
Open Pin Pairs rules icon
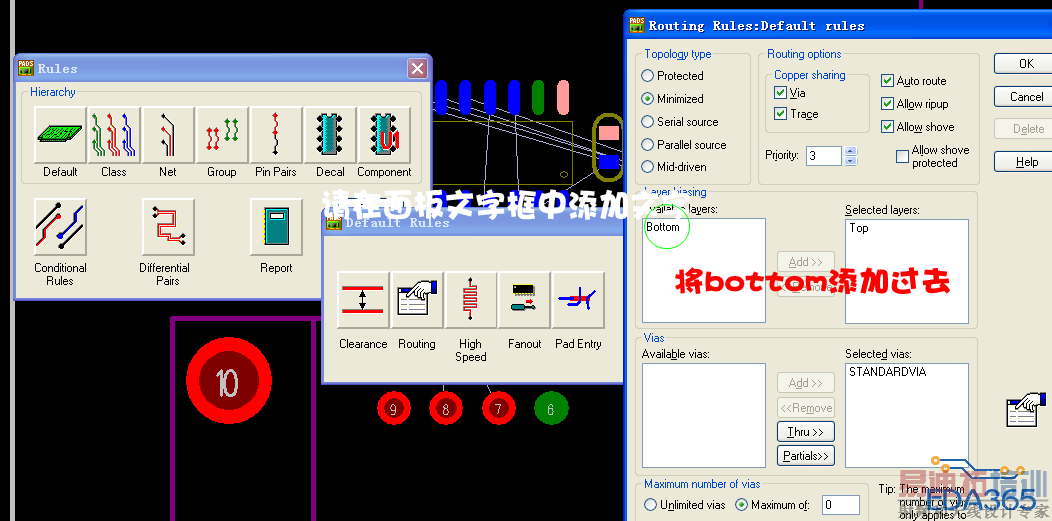(x=276, y=135)
